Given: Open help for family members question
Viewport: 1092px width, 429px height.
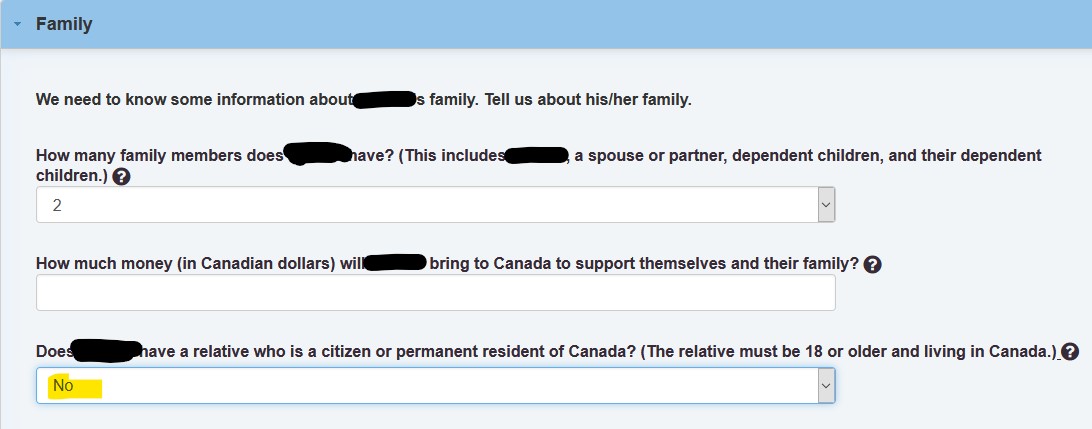Looking at the screenshot, I should click(121, 177).
